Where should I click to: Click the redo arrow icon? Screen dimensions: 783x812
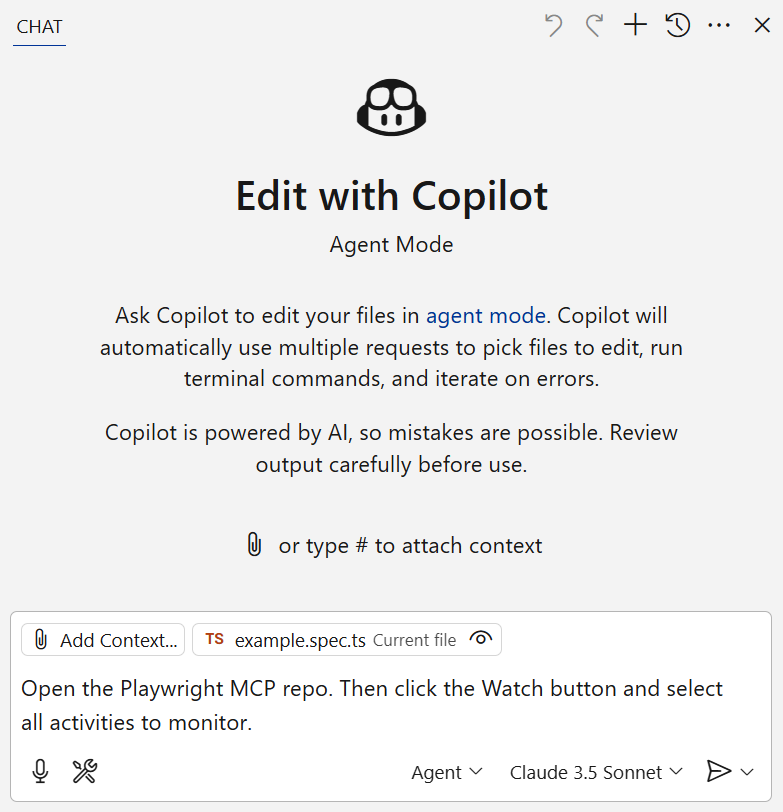(x=594, y=26)
